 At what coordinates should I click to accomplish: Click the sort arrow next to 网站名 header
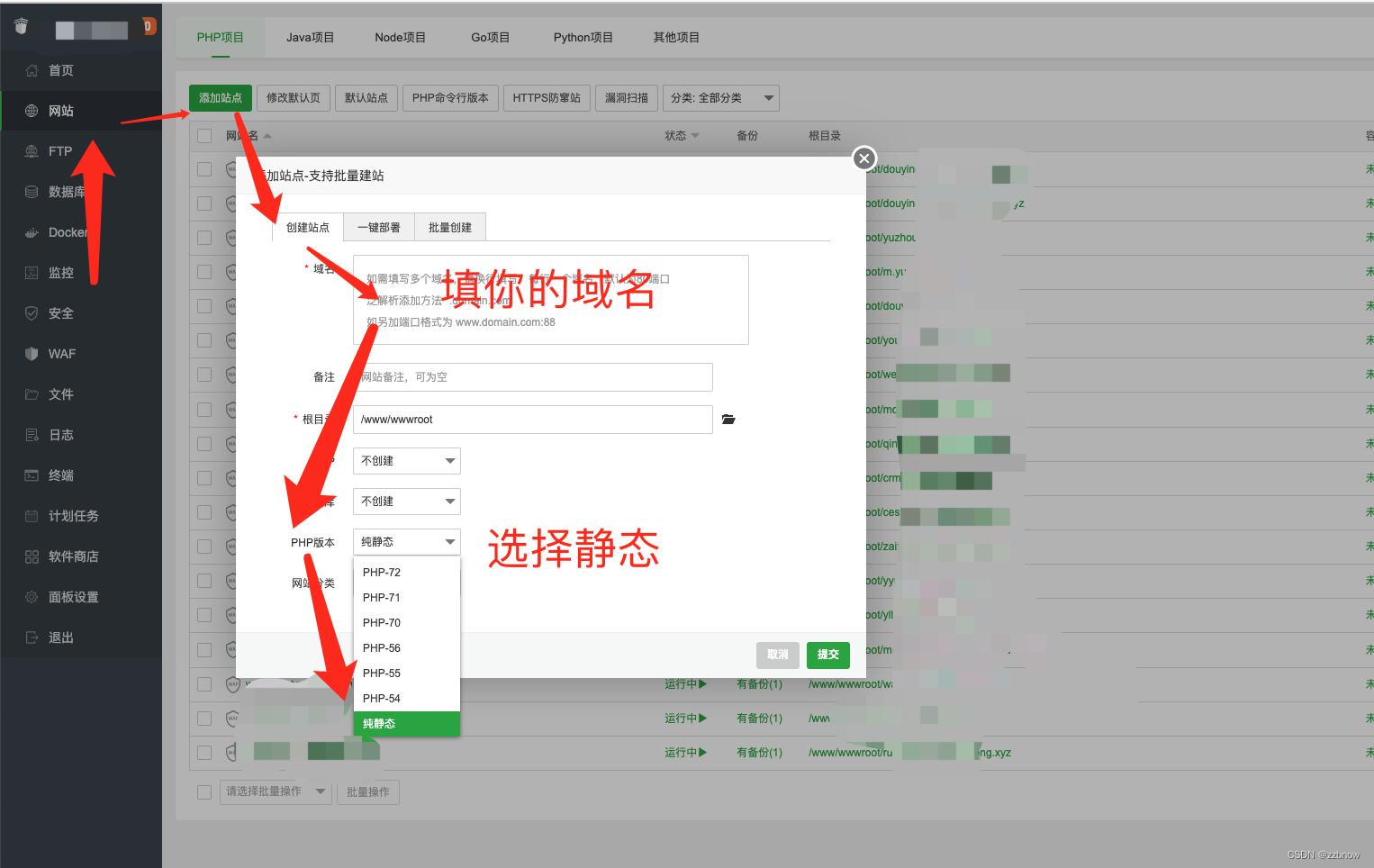pyautogui.click(x=267, y=136)
